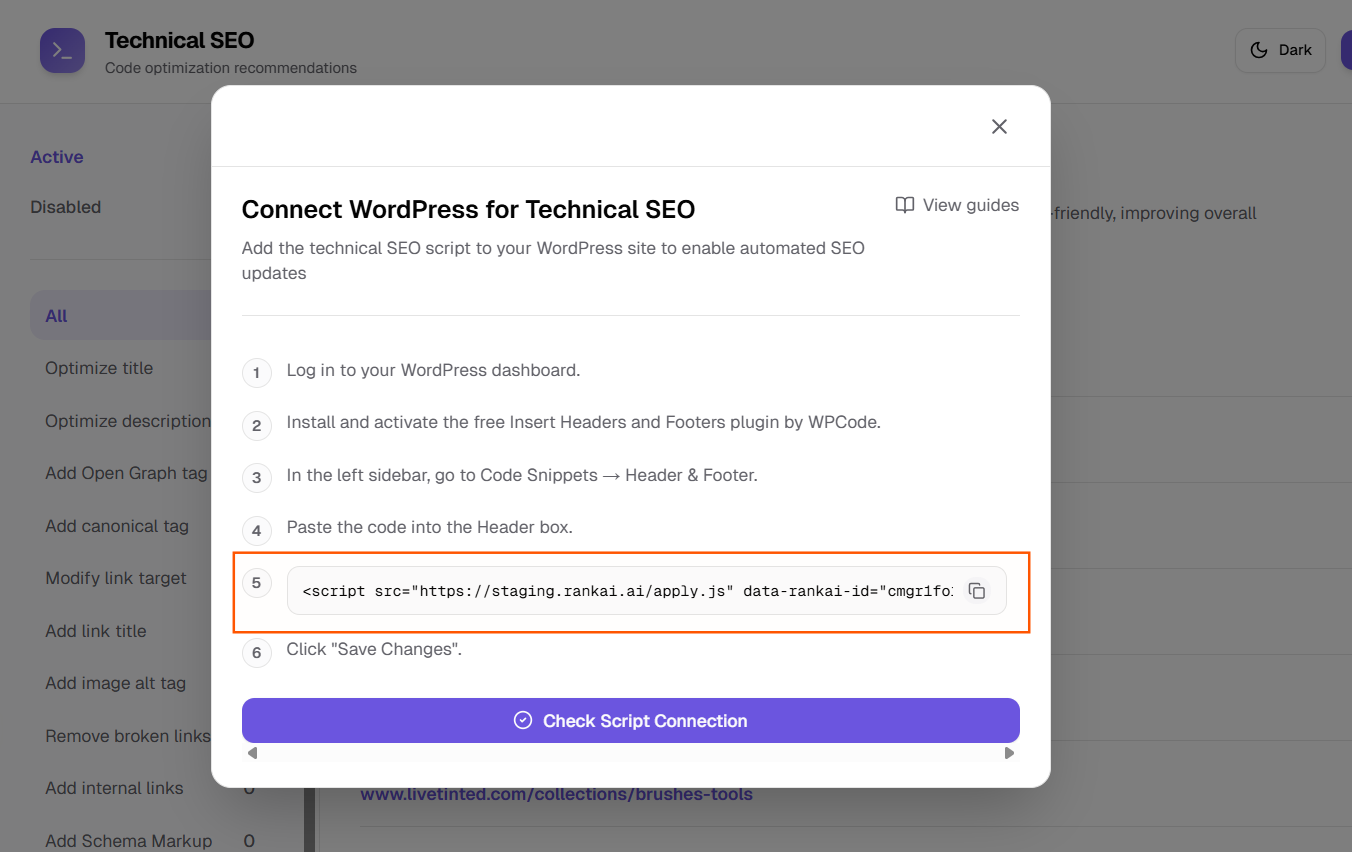
Task: Open Add Open Graph tag category
Action: [x=126, y=473]
